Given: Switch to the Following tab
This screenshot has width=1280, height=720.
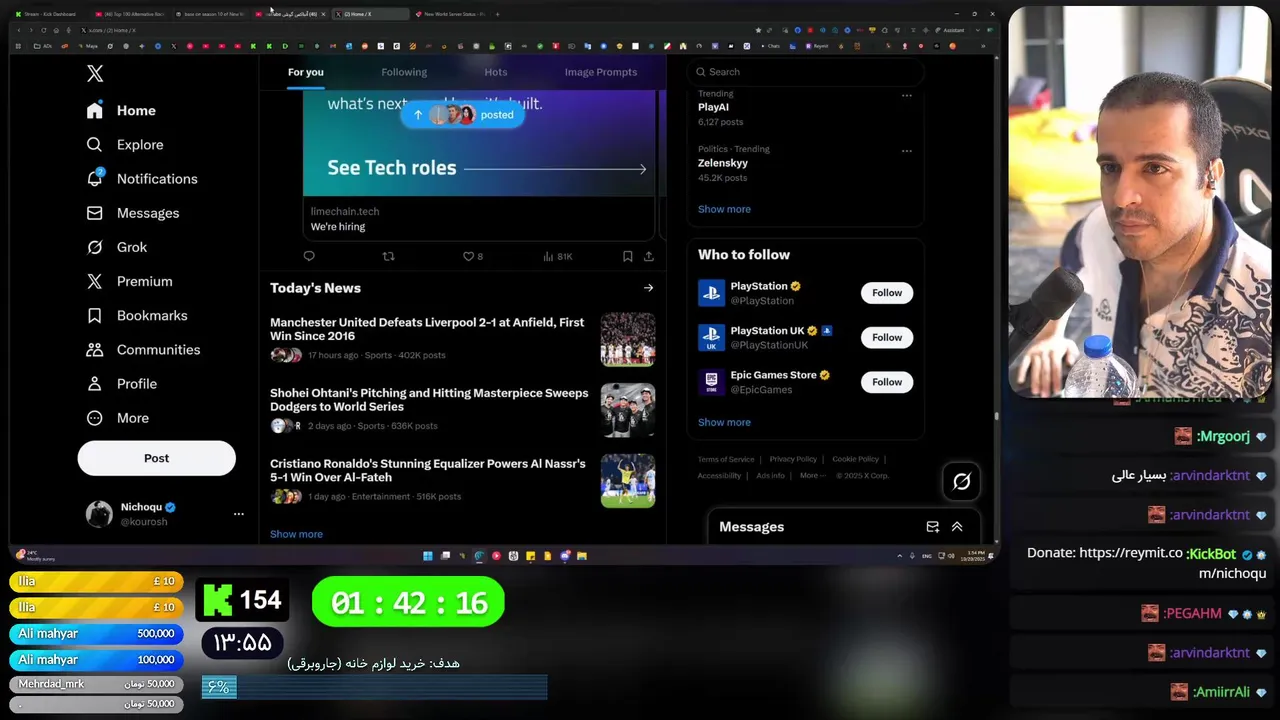Looking at the screenshot, I should point(404,72).
